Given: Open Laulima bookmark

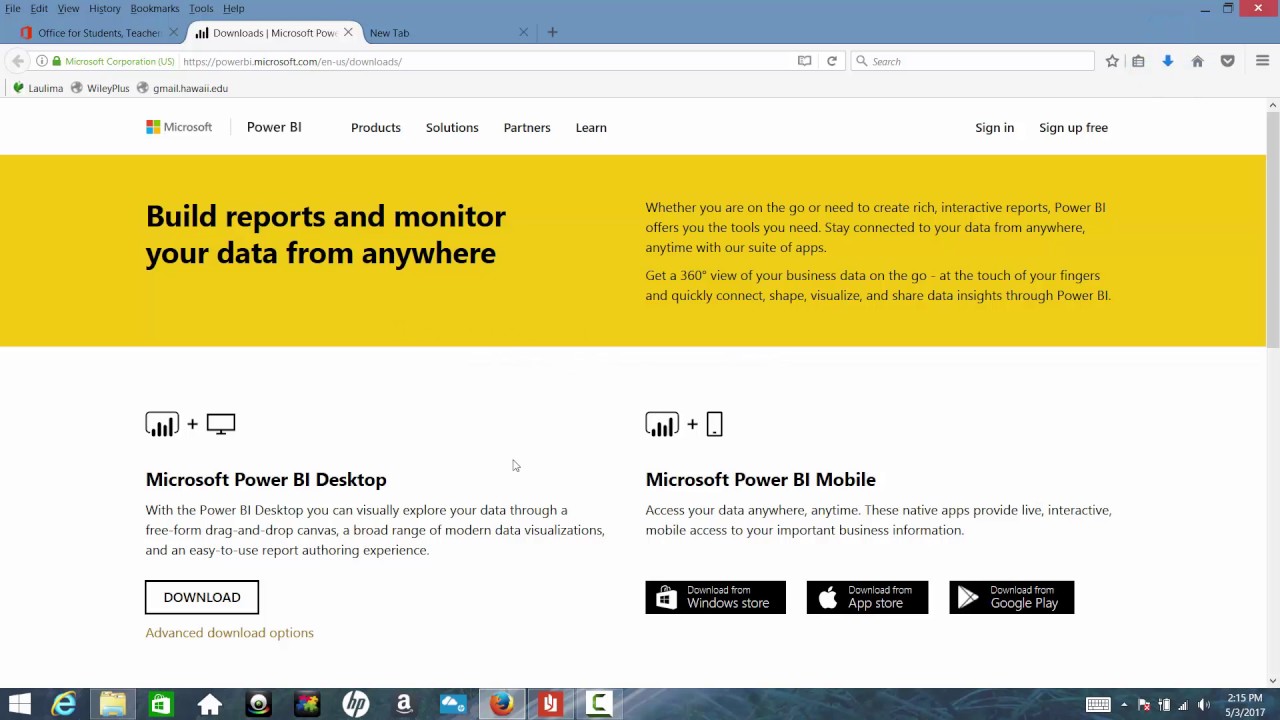Looking at the screenshot, I should [38, 88].
